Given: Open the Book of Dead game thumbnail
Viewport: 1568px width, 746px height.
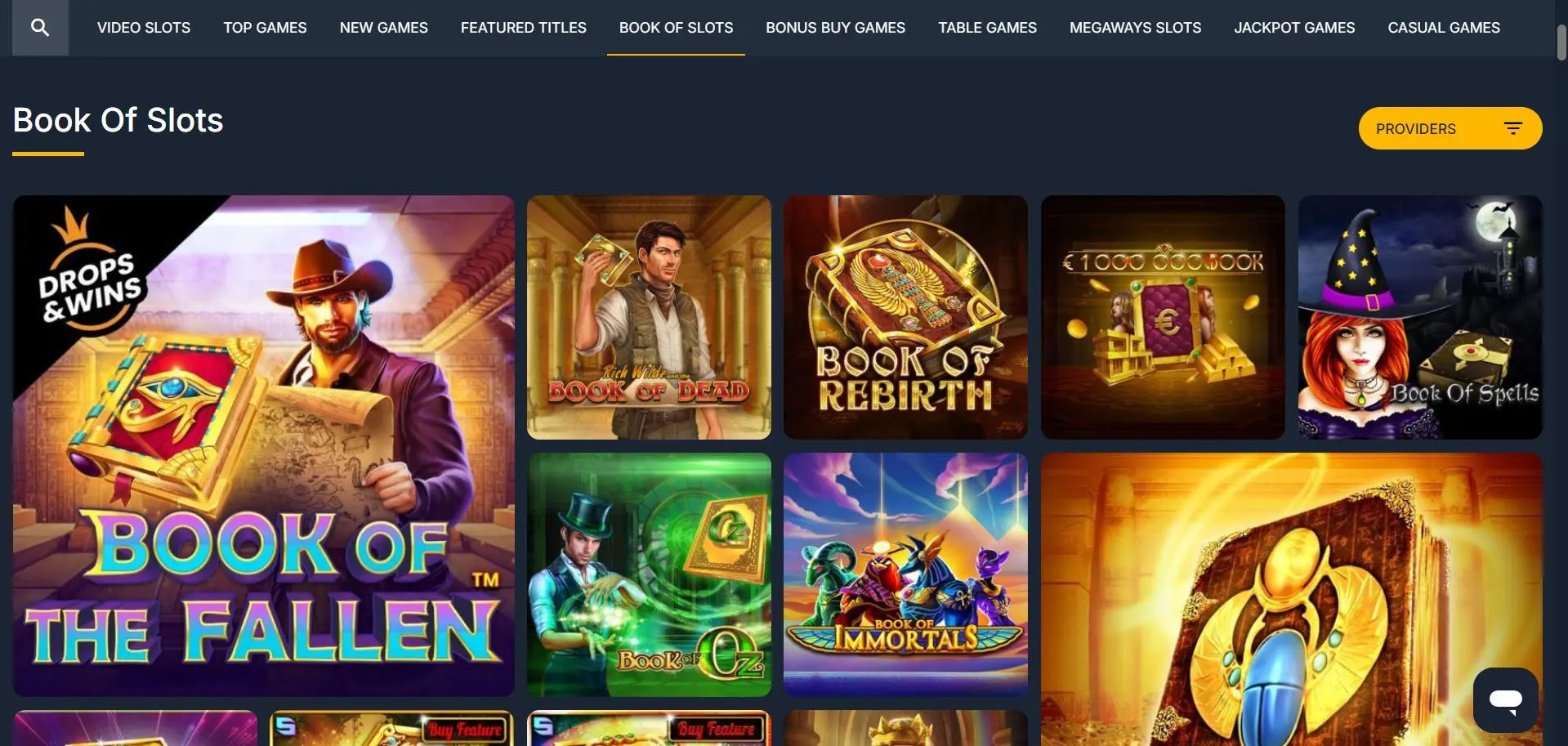Looking at the screenshot, I should click(649, 317).
